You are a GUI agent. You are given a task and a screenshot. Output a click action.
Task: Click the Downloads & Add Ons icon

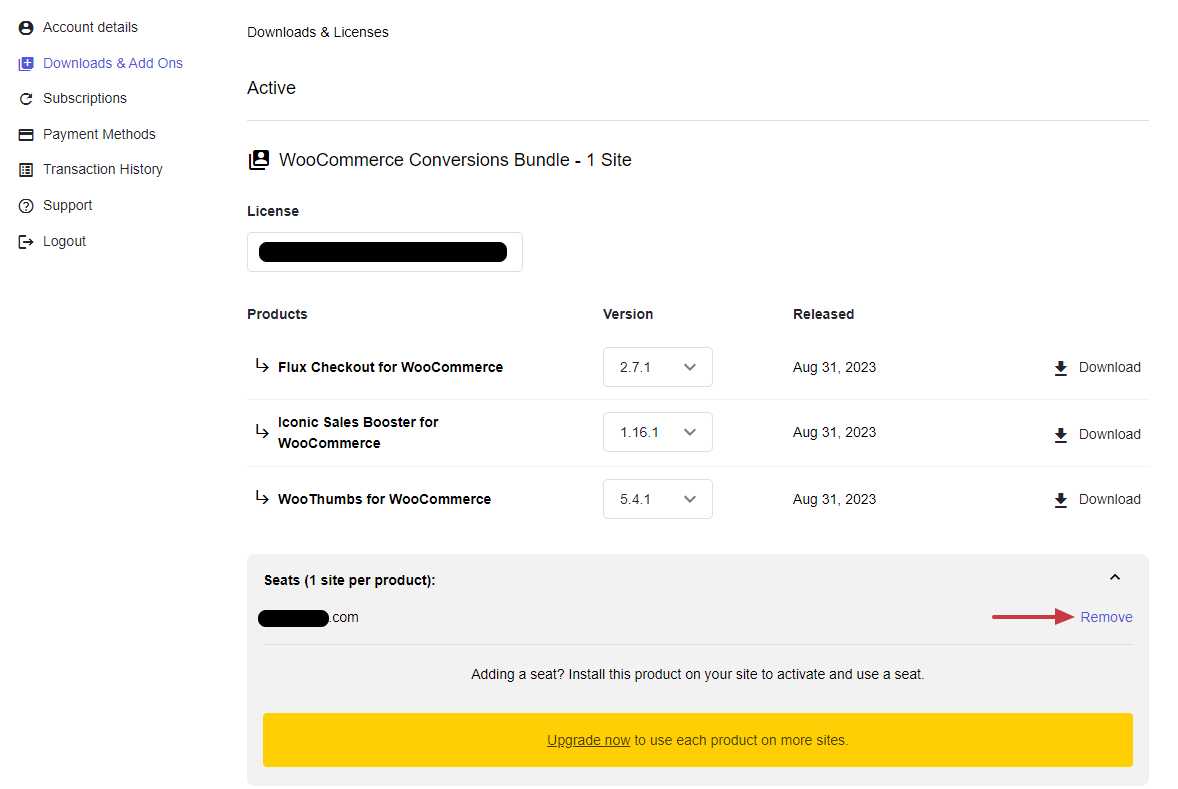tap(26, 63)
